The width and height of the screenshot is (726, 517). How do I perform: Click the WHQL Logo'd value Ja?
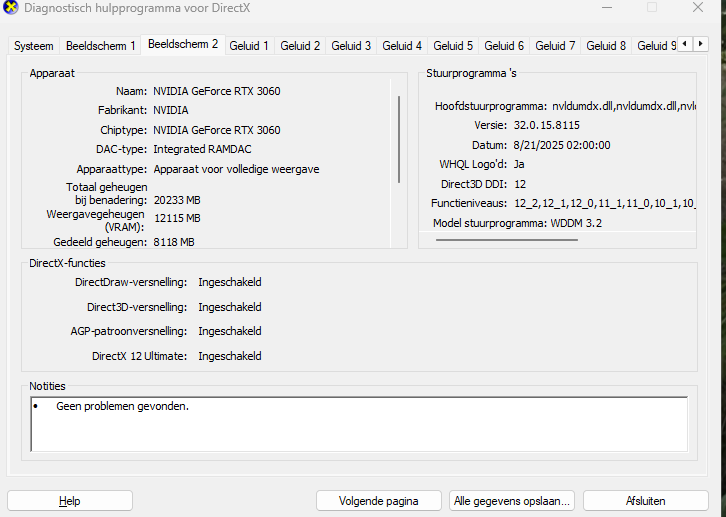519,164
